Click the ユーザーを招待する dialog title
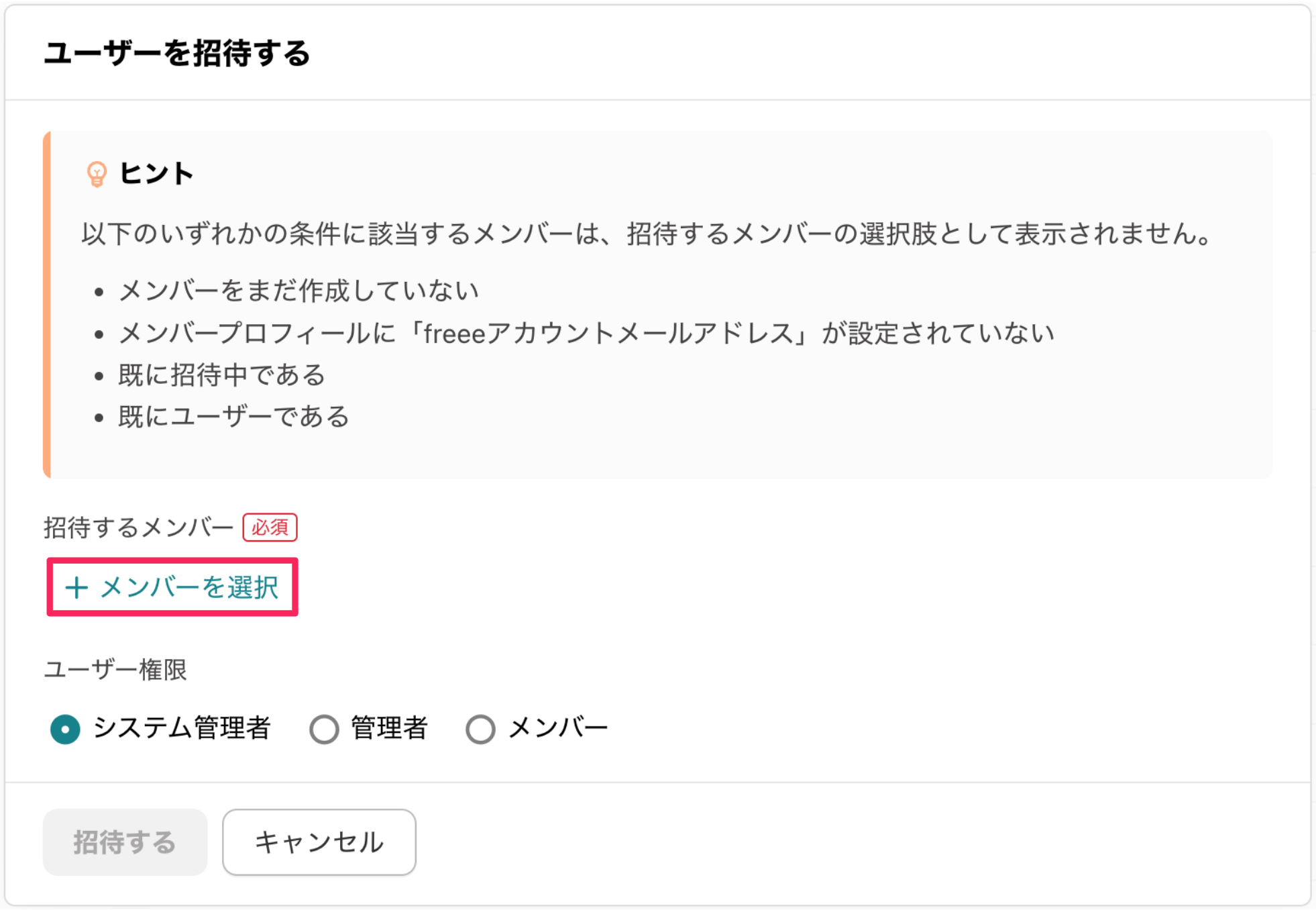Screen dimensions: 1316x910 [x=177, y=53]
